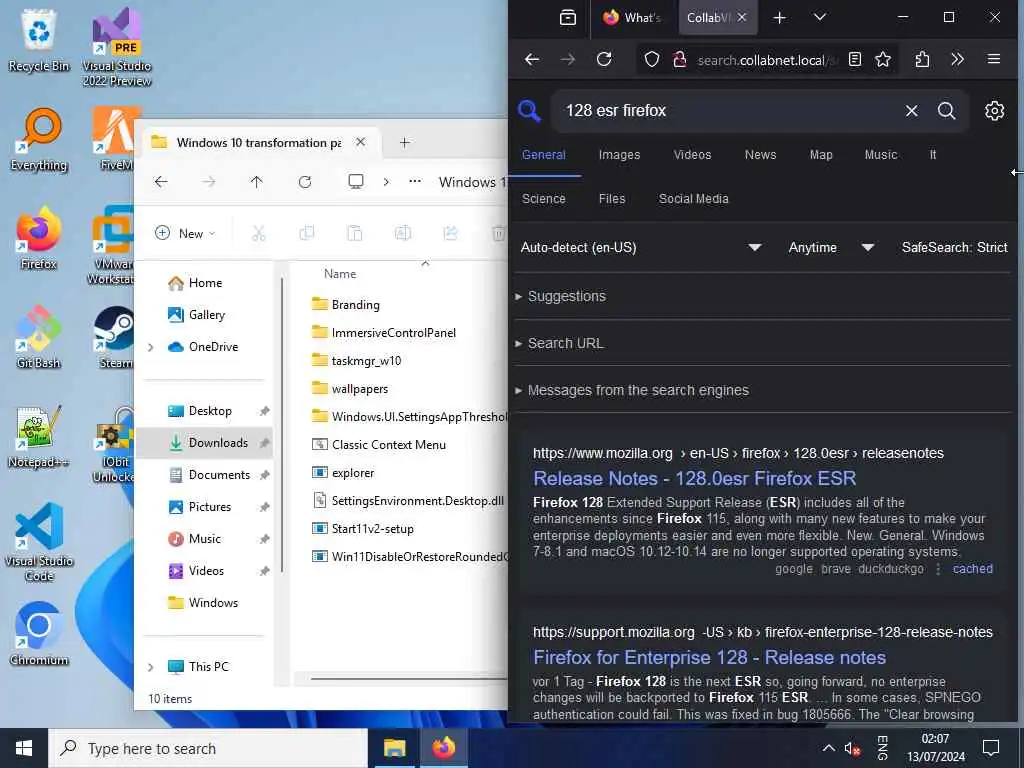The height and width of the screenshot is (768, 1024).
Task: Select the Images search category
Action: coord(619,155)
